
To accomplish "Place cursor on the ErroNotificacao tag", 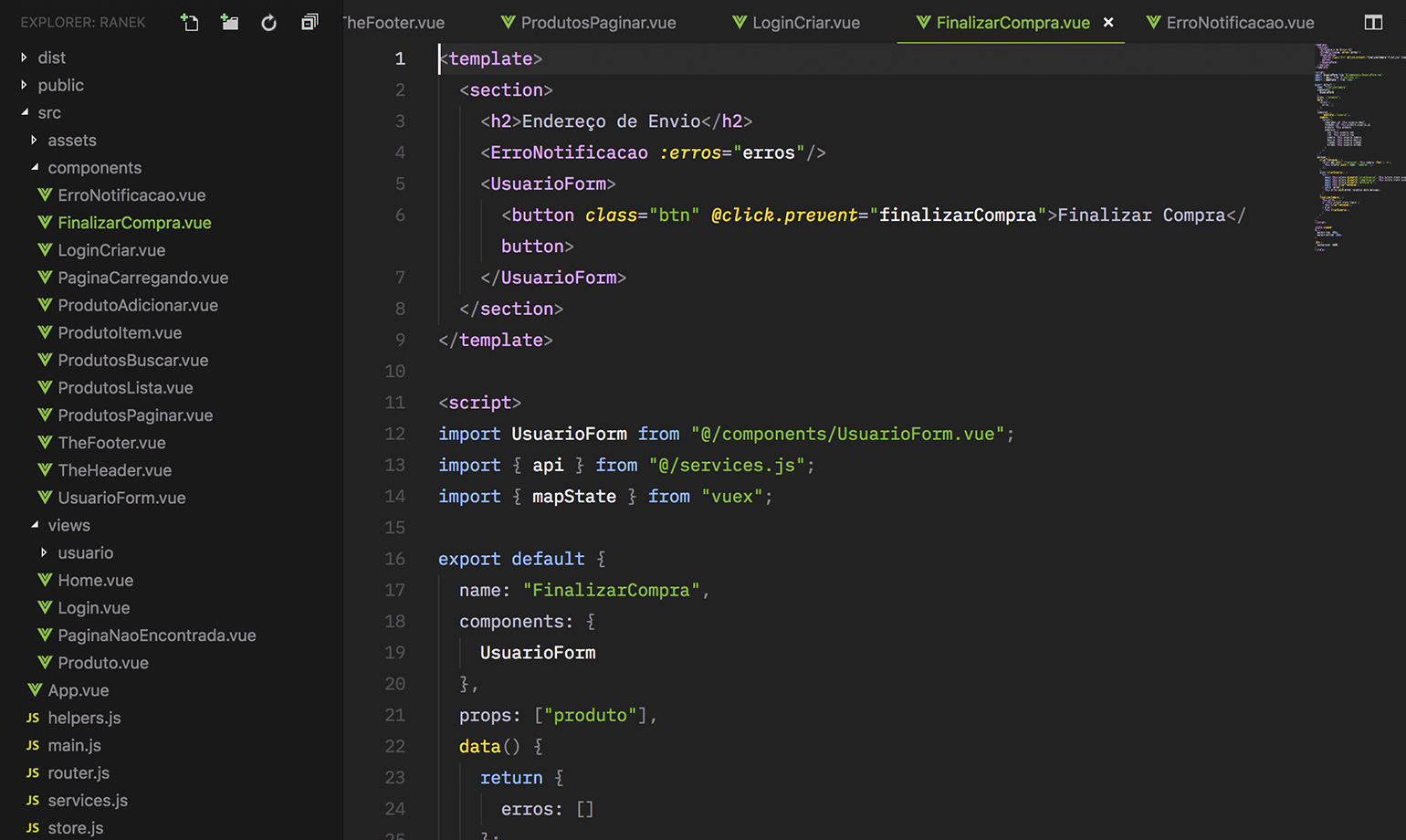I will click(x=569, y=152).
